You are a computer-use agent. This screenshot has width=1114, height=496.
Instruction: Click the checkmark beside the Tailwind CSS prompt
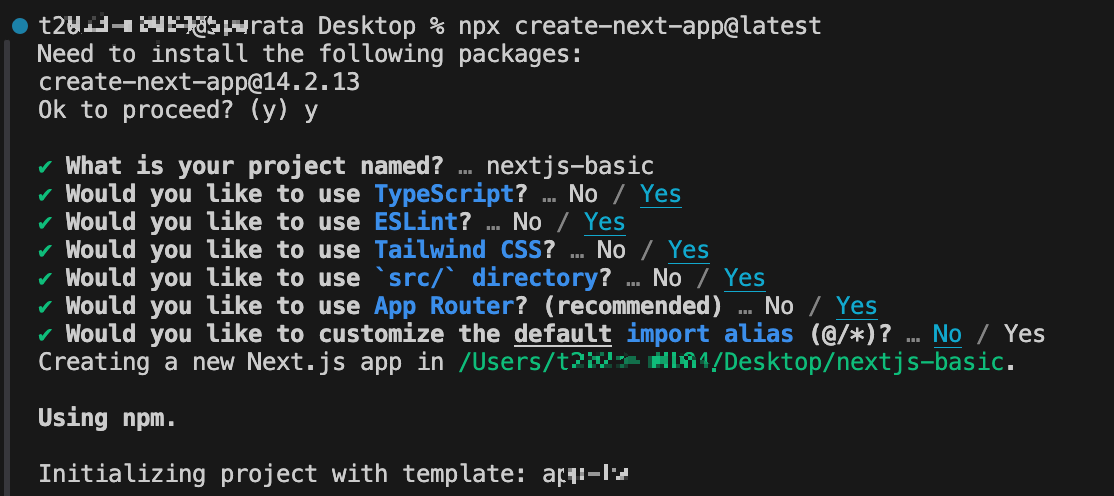coord(45,251)
